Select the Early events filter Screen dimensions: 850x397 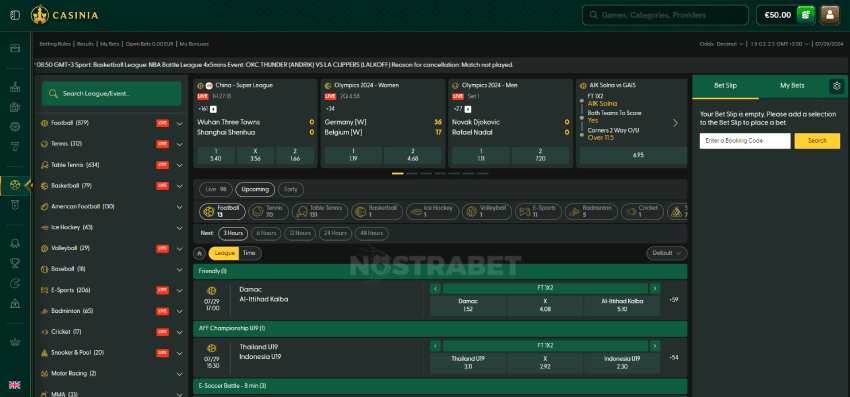pyautogui.click(x=291, y=189)
